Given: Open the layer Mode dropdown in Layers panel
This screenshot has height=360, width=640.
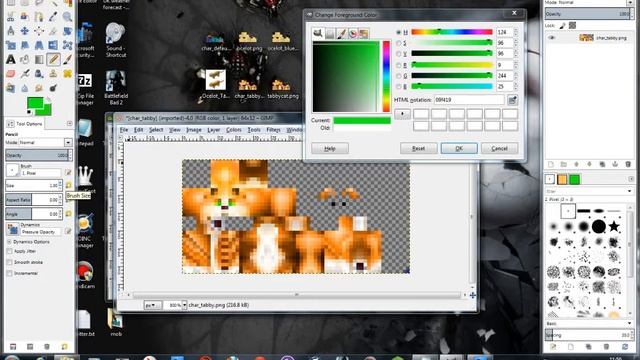Looking at the screenshot, I should pyautogui.click(x=630, y=2).
